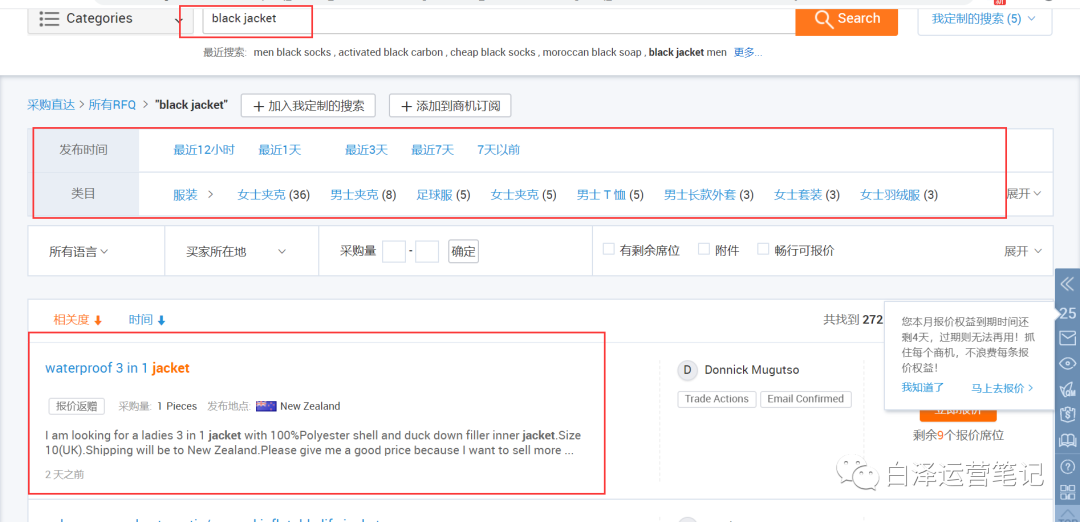Open the price tag dollar icon in sidebar
This screenshot has height=522, width=1080.
1068,415
